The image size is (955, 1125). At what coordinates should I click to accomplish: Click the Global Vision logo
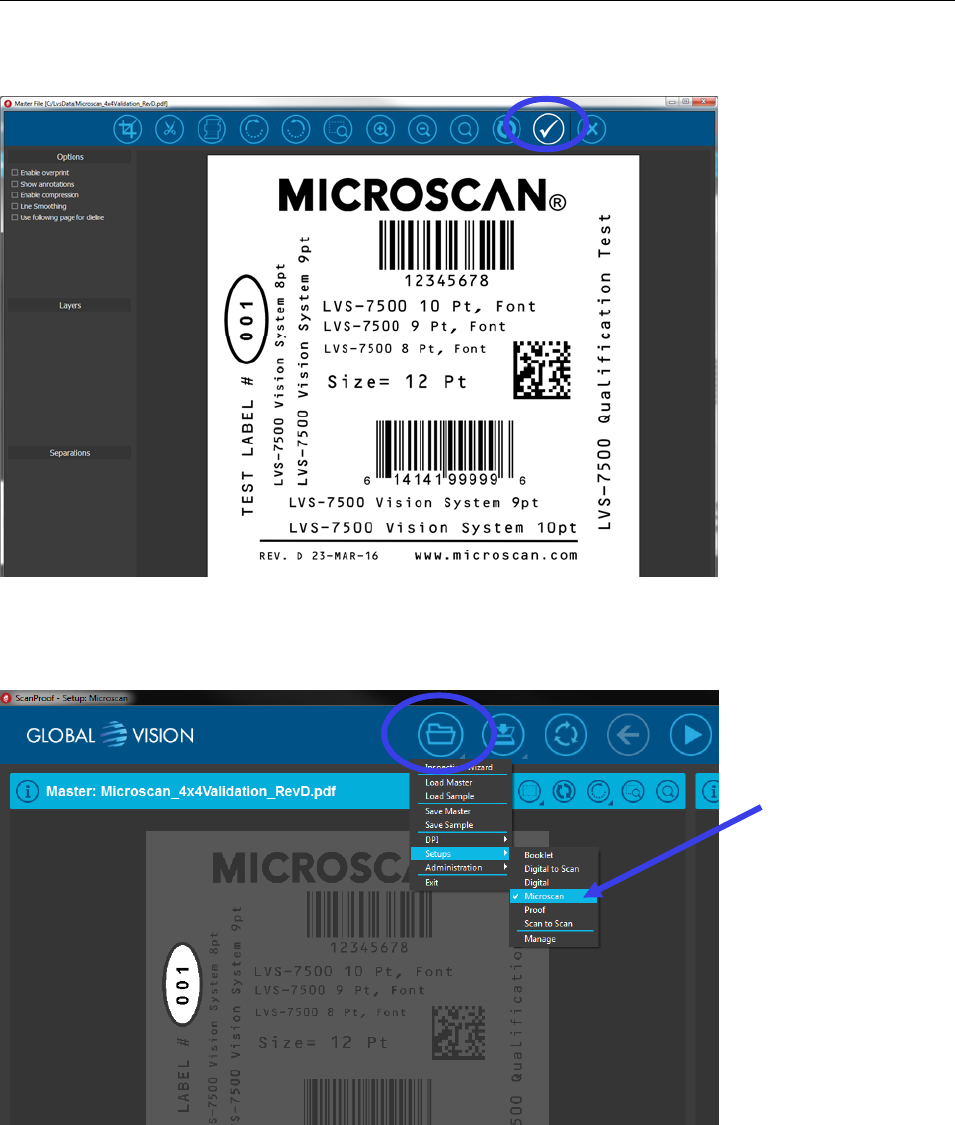point(110,735)
